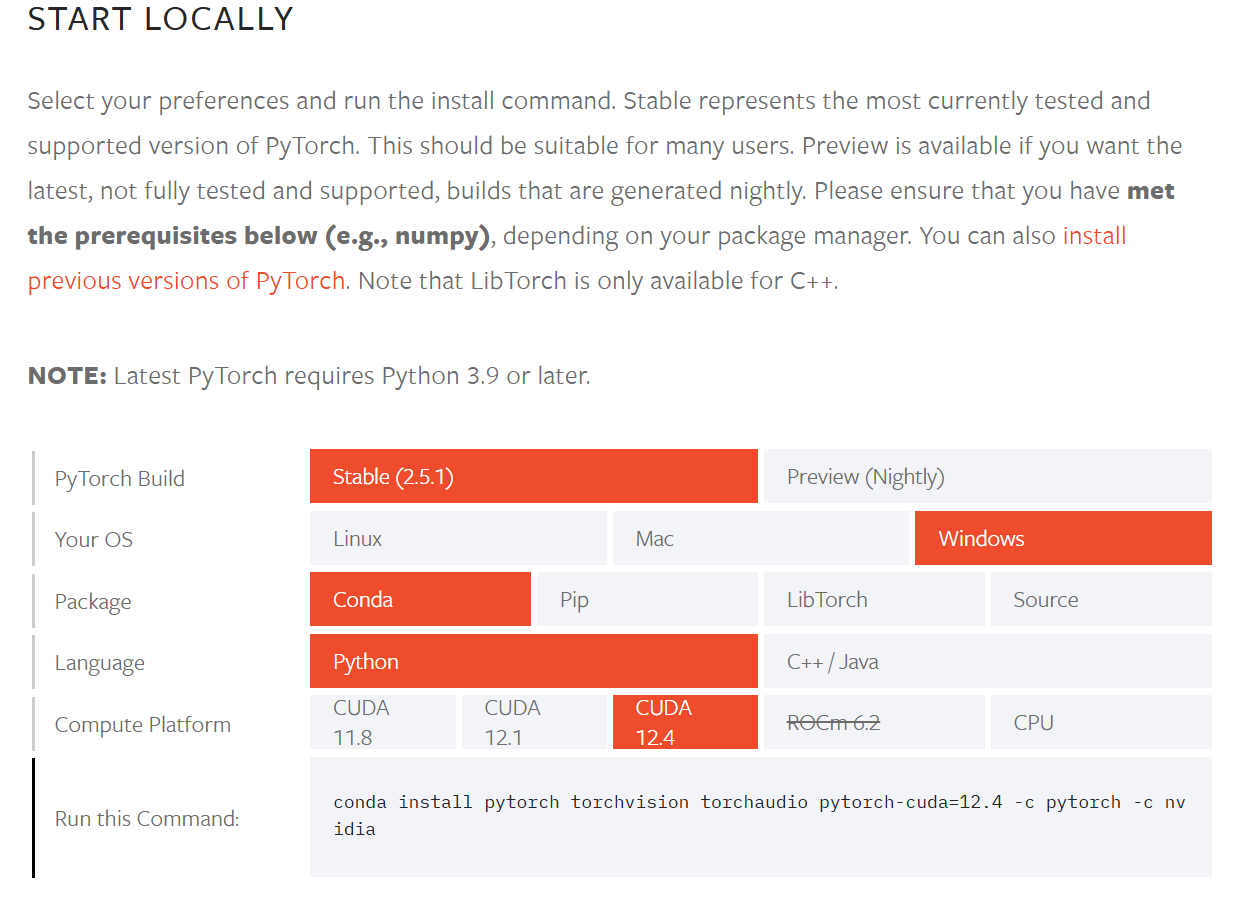Choose the Conda package option
The image size is (1252, 906).
(420, 599)
